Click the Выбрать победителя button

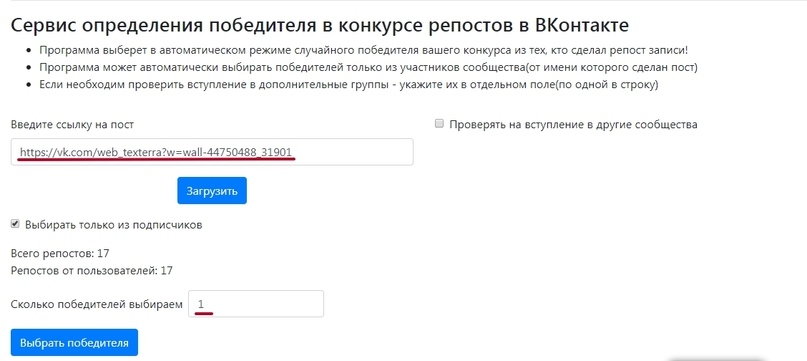(x=74, y=342)
